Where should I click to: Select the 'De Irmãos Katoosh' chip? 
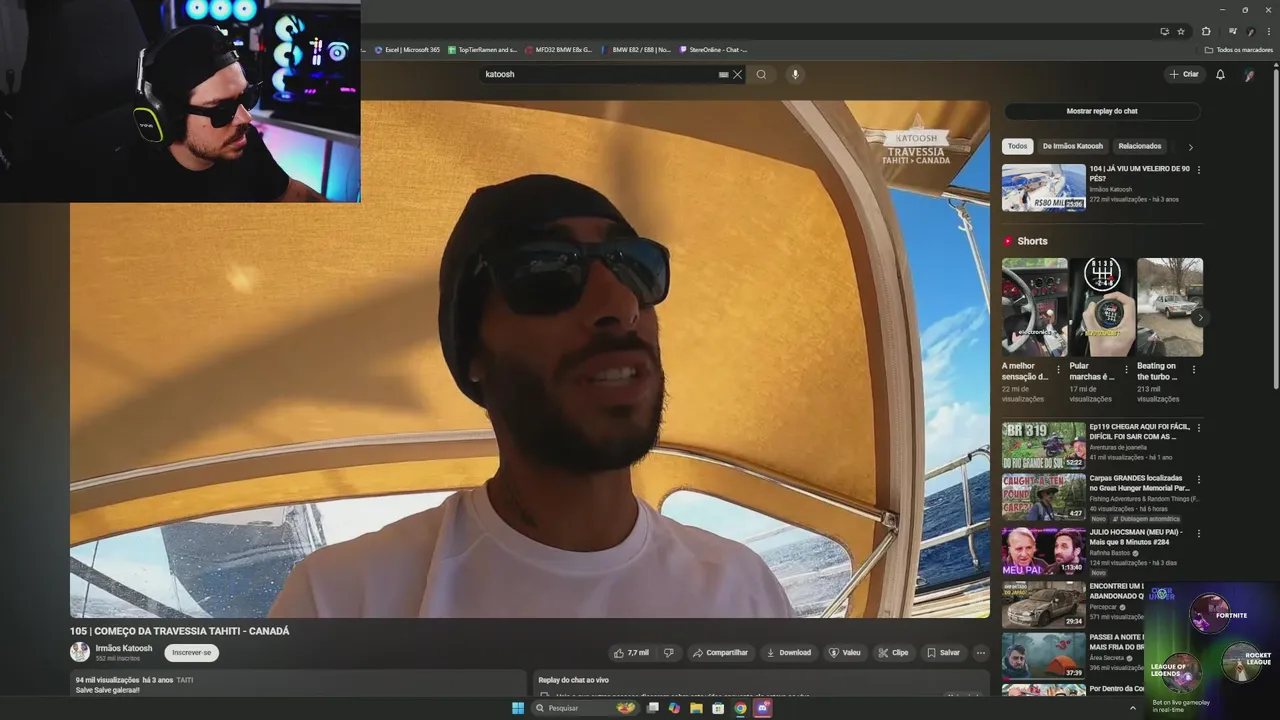click(1072, 146)
